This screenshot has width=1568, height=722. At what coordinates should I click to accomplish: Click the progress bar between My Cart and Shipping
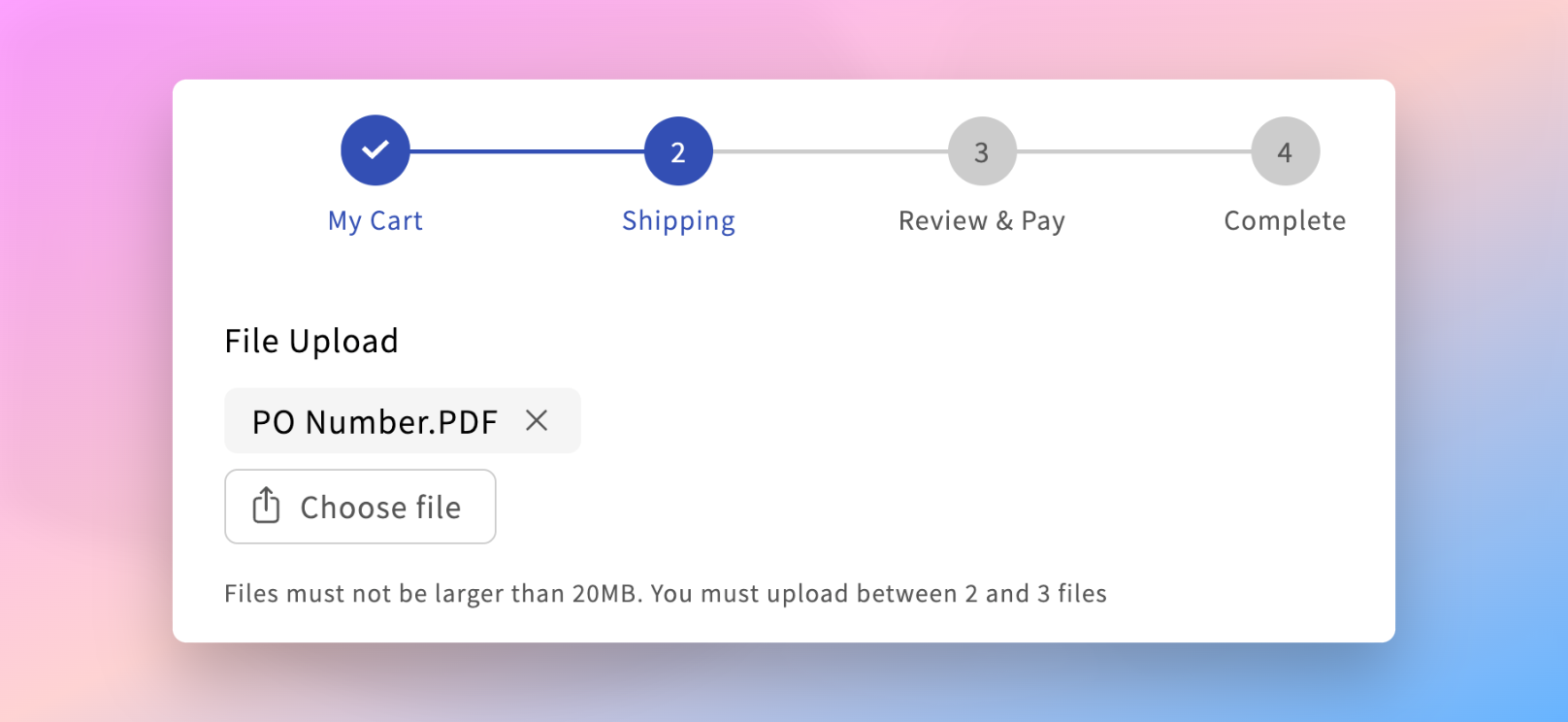[529, 150]
